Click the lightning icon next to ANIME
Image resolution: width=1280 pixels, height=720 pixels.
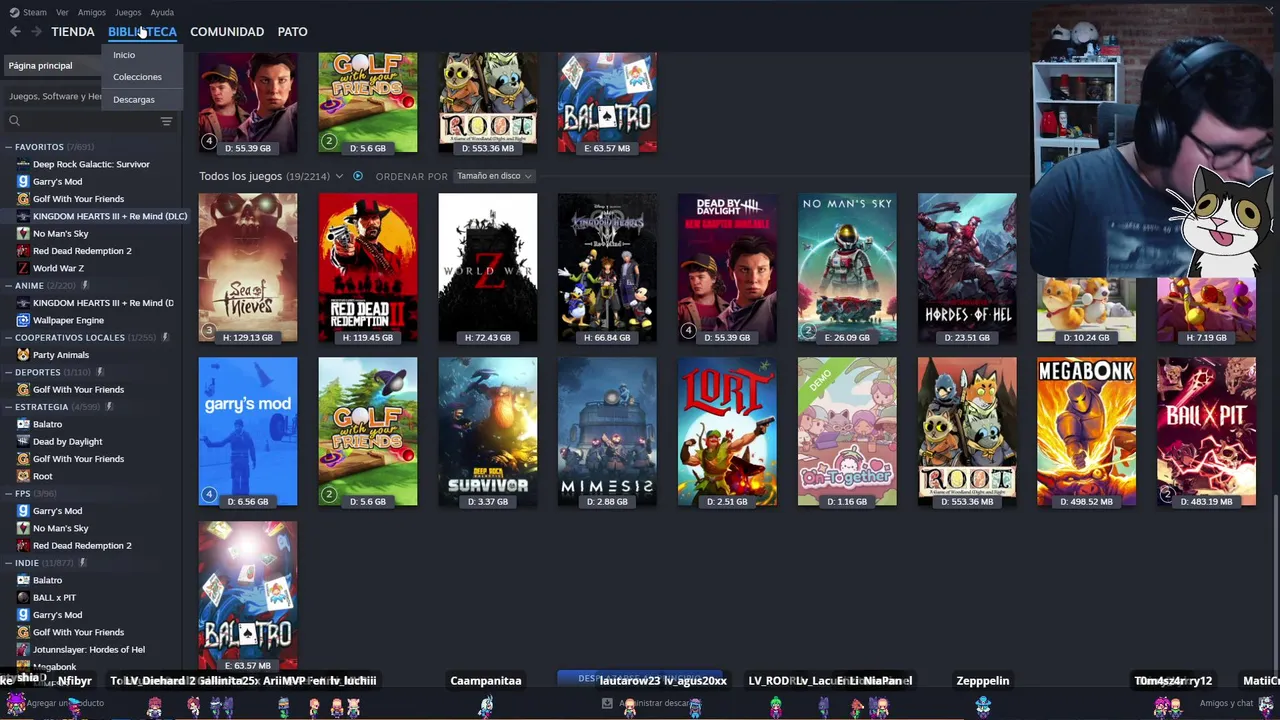[x=85, y=286]
